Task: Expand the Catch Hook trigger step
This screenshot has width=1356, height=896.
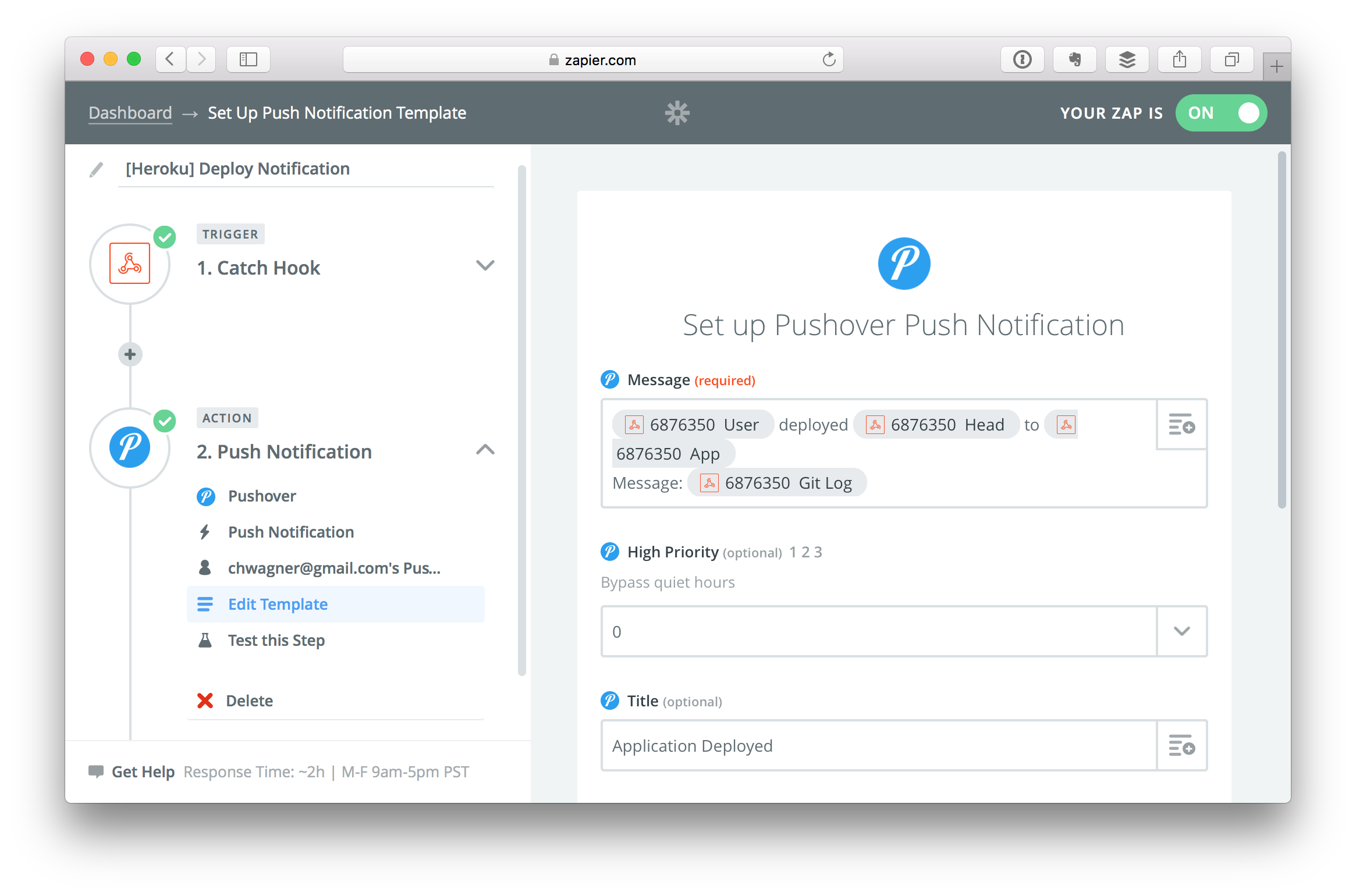Action: [x=485, y=266]
